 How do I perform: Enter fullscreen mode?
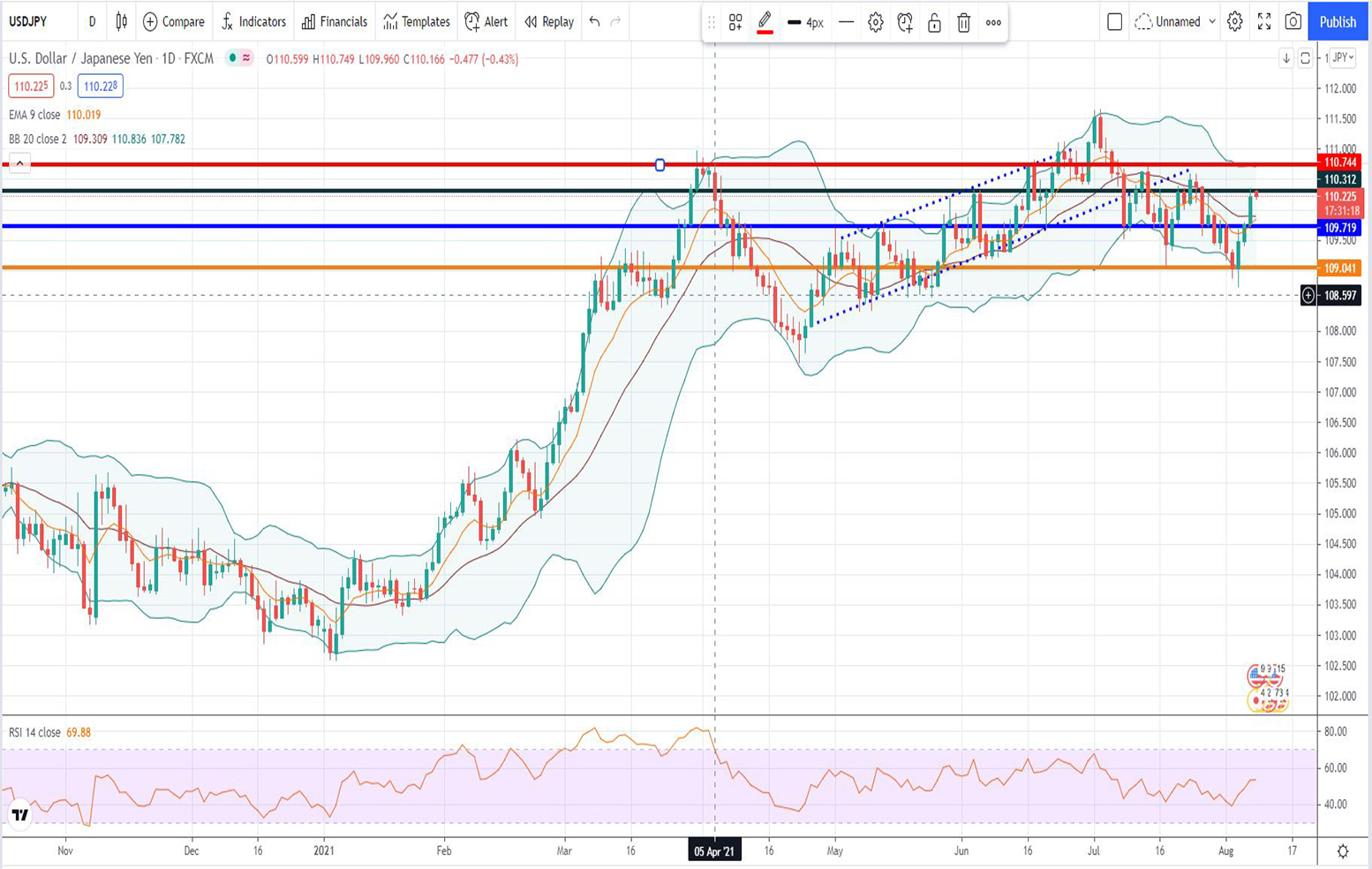pyautogui.click(x=1264, y=21)
